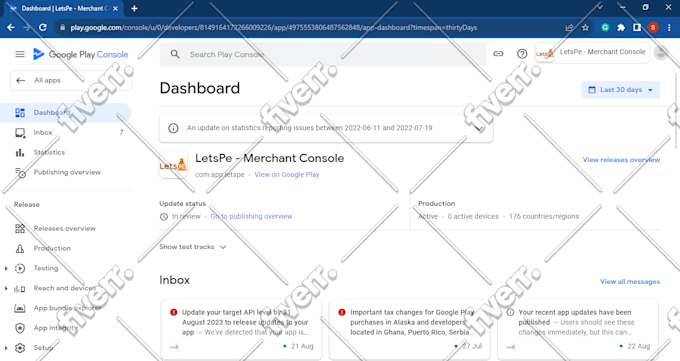Expand the Reach and devices arrow

tap(6, 288)
